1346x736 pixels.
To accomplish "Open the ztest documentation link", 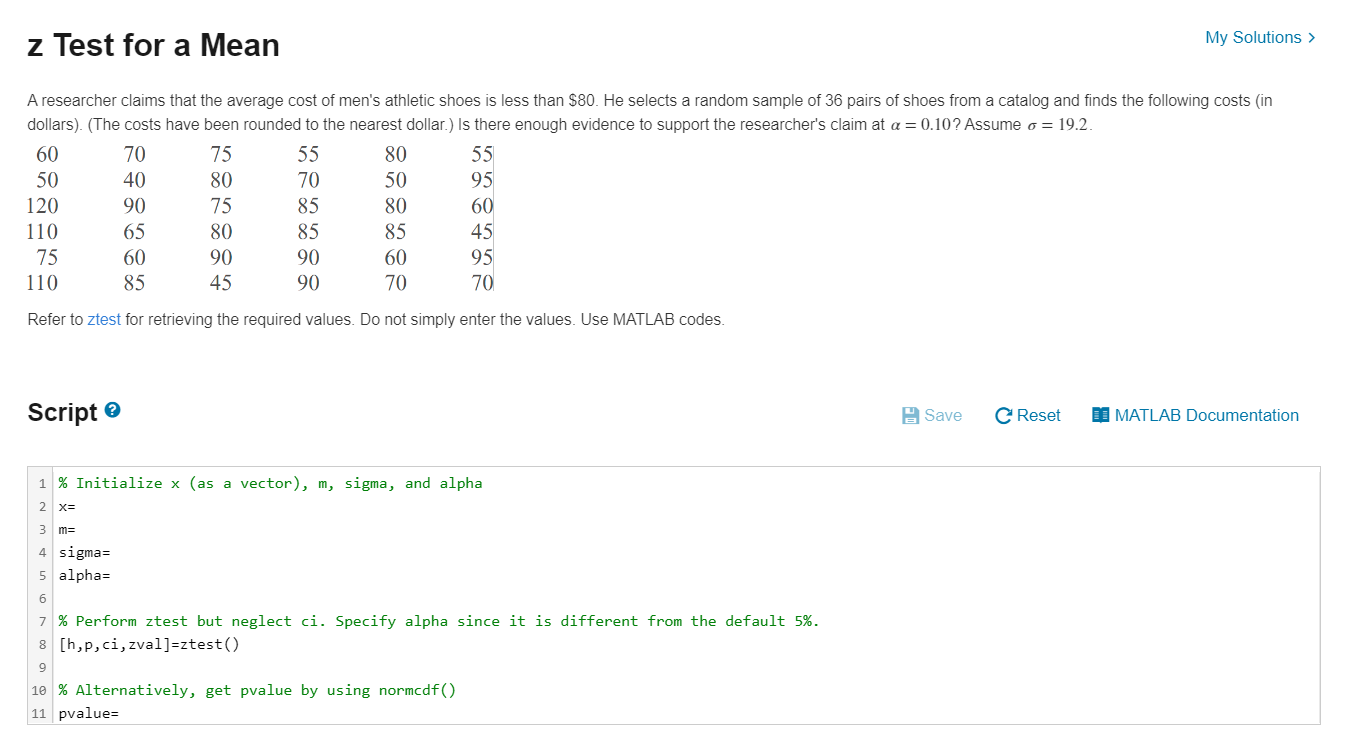I will point(104,320).
